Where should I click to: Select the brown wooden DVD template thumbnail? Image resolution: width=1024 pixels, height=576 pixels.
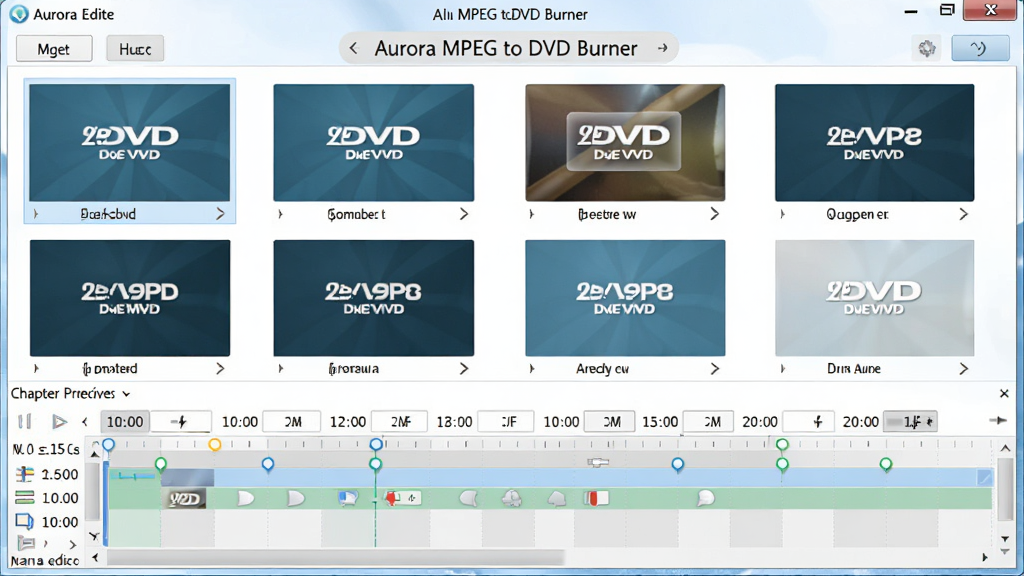tap(625, 142)
